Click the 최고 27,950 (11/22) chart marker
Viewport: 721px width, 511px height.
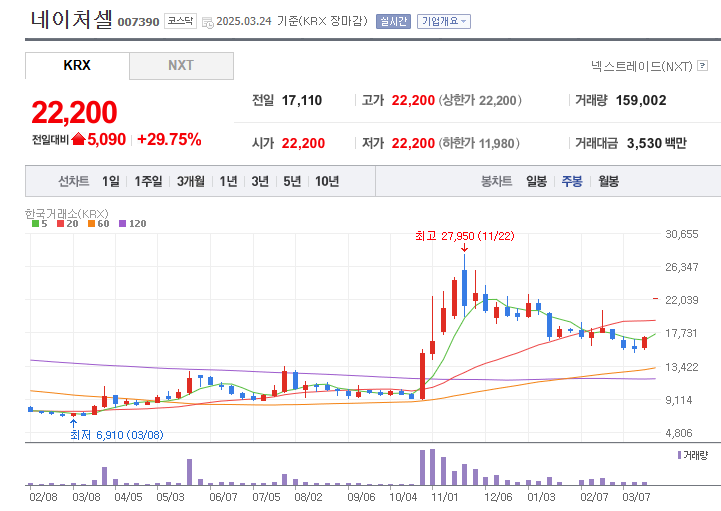click(464, 236)
